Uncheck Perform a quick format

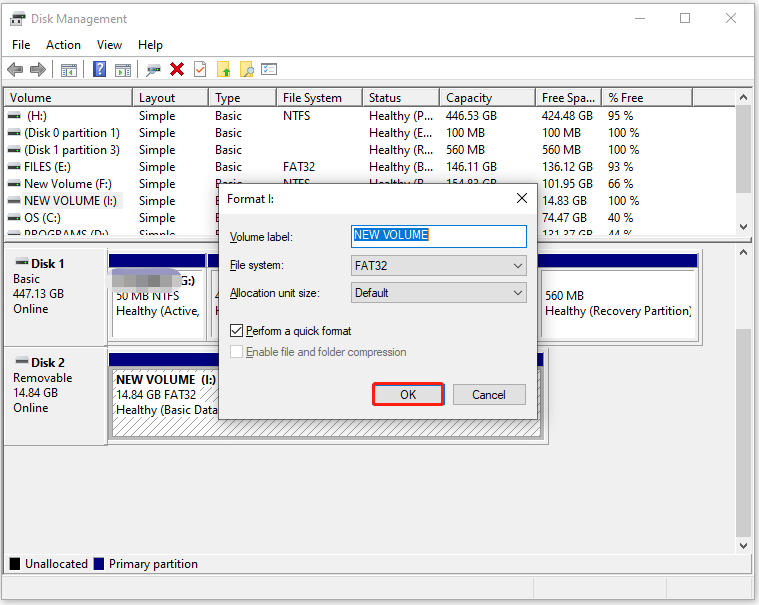237,331
